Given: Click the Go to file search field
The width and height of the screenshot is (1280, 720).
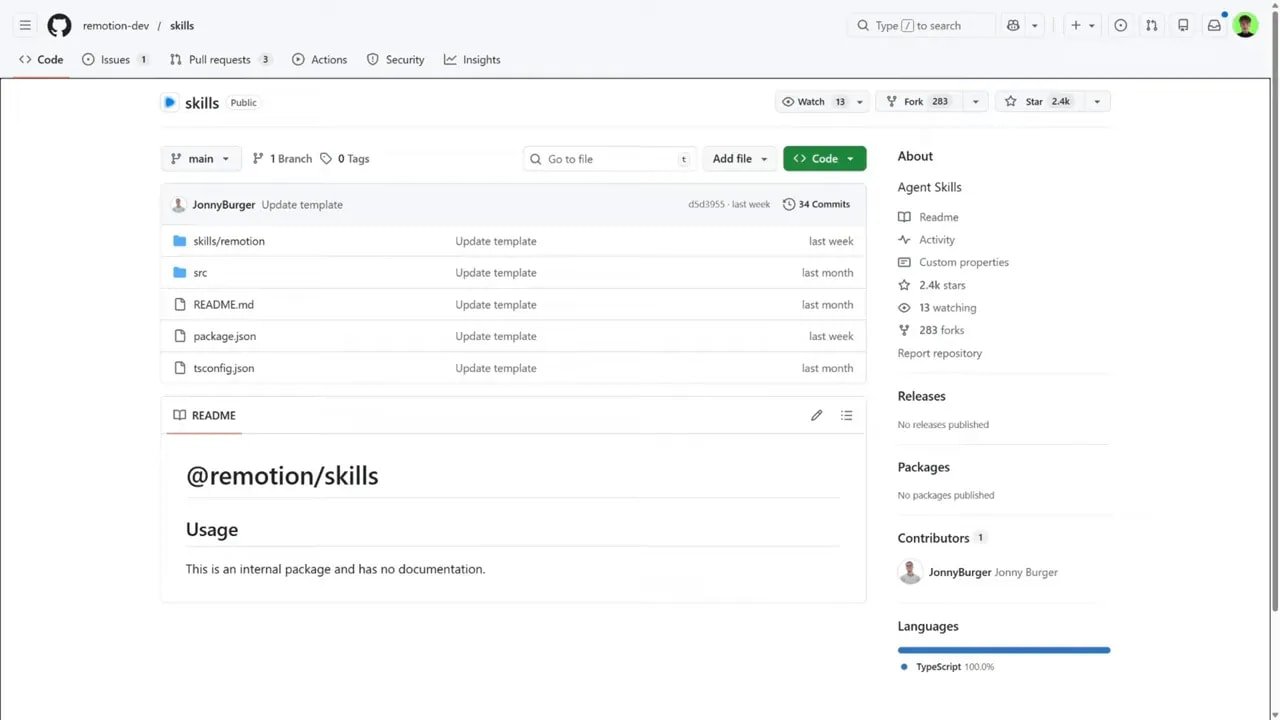Looking at the screenshot, I should point(609,158).
